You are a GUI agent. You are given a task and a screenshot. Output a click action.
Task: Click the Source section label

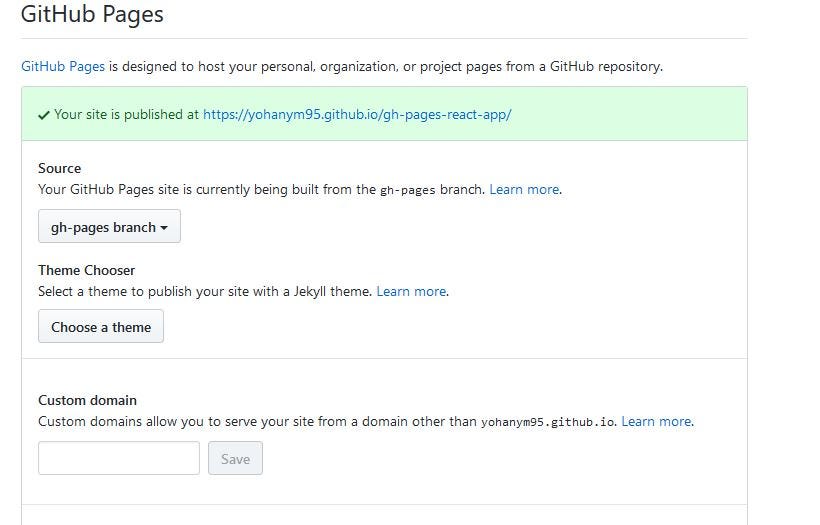pos(60,168)
